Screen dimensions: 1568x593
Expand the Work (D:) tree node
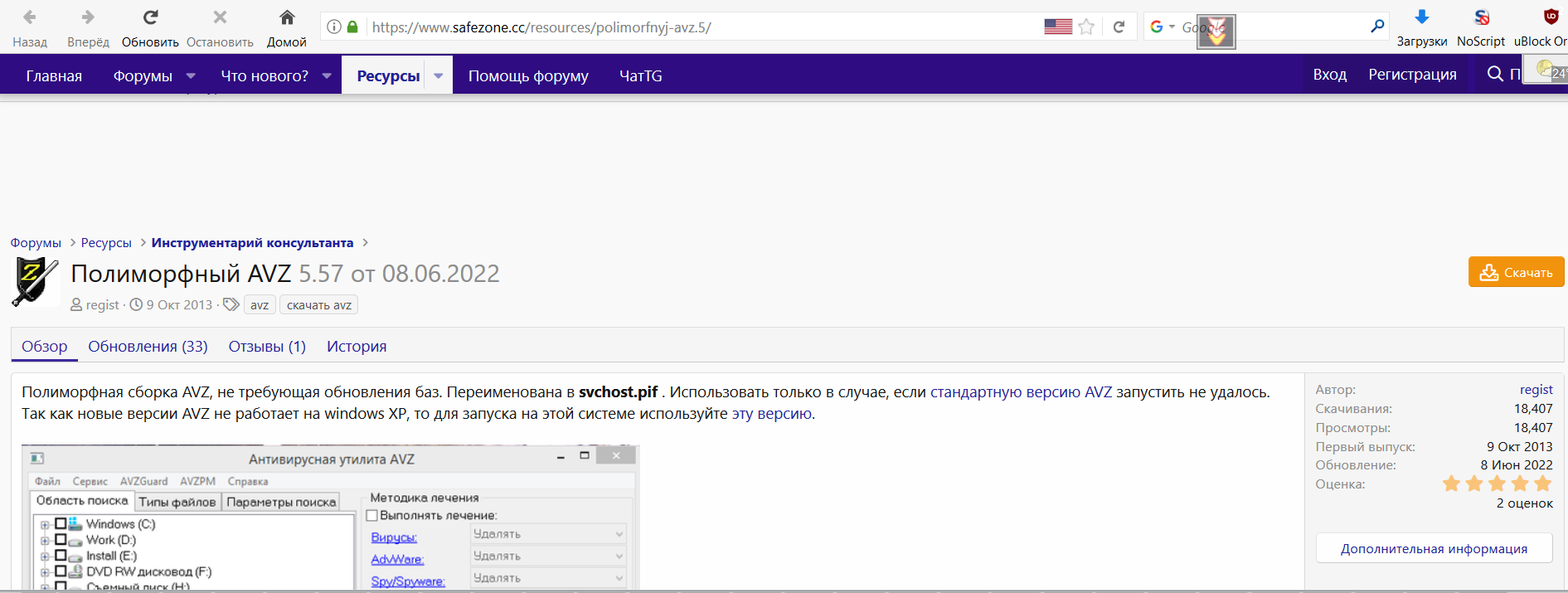(45, 540)
